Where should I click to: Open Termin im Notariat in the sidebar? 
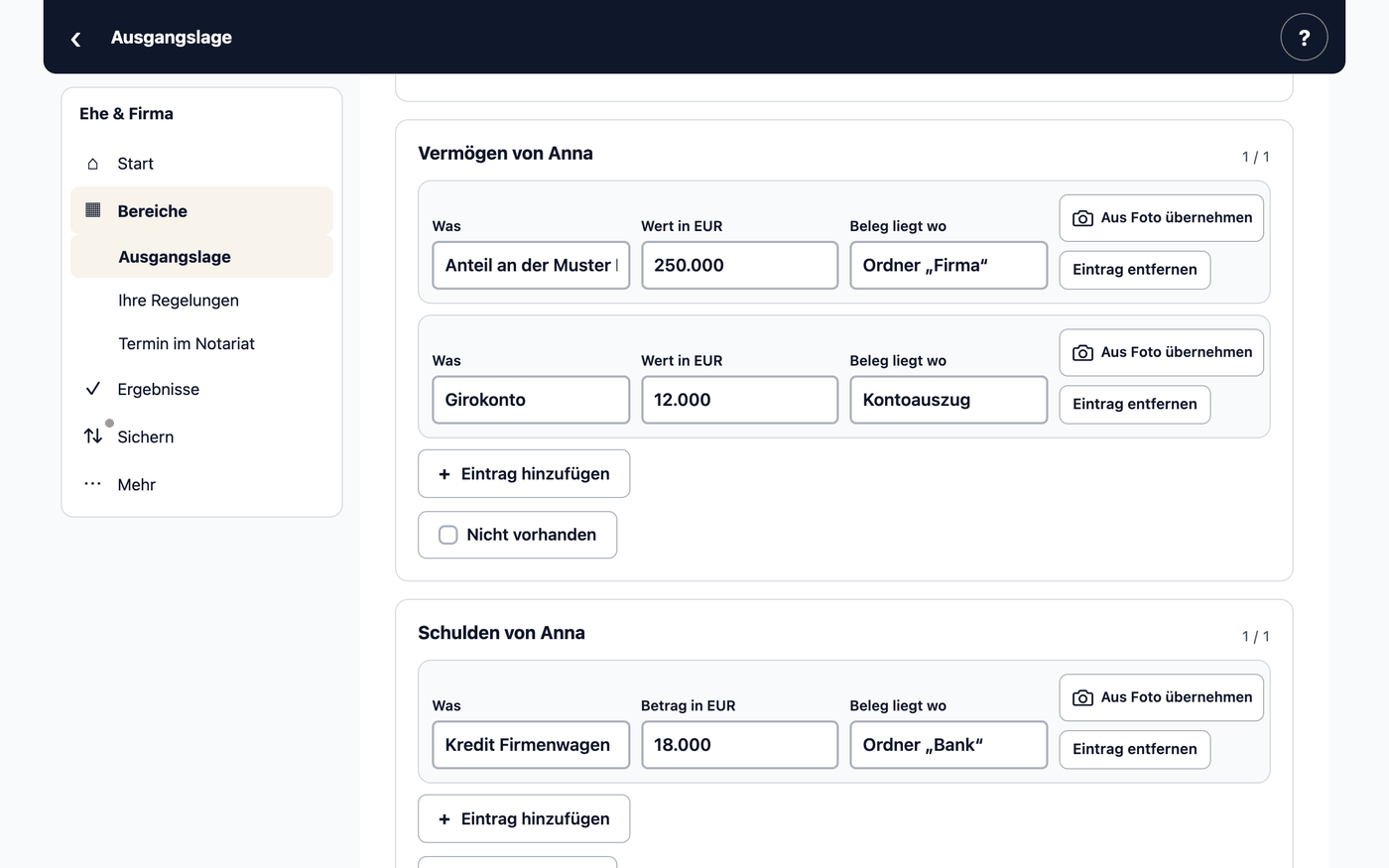[x=201, y=344]
